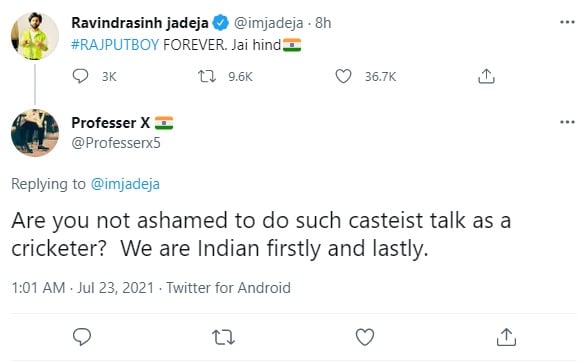The width and height of the screenshot is (586, 363).
Task: Open the @imjadeja link in Replying to
Action: coord(125,184)
